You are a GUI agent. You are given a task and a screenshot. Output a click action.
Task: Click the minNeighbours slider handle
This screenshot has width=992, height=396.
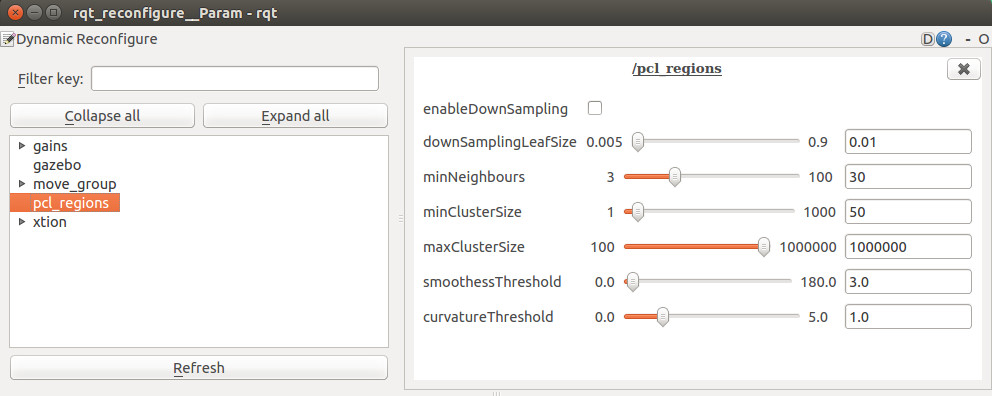[x=675, y=177]
